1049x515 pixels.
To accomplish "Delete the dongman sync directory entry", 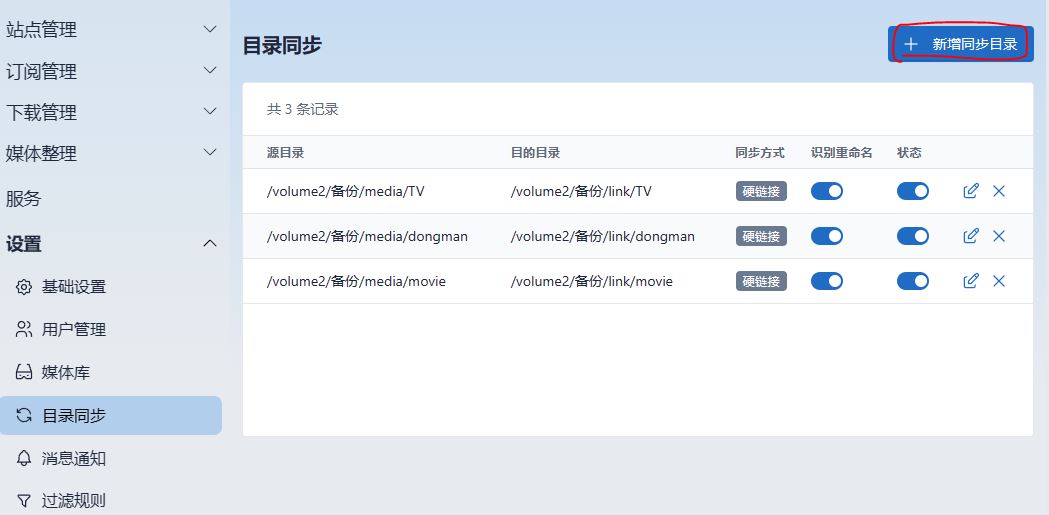I will (999, 236).
